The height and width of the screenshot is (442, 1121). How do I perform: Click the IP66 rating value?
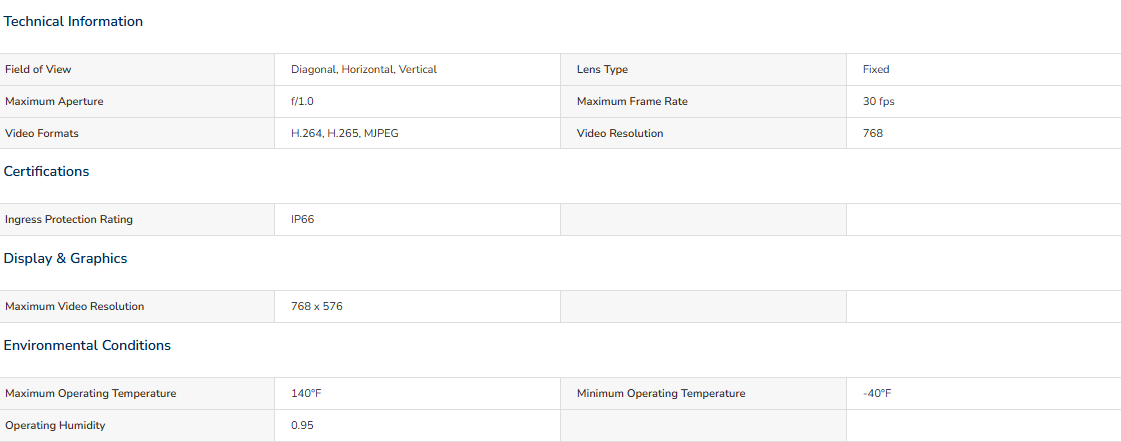point(302,220)
